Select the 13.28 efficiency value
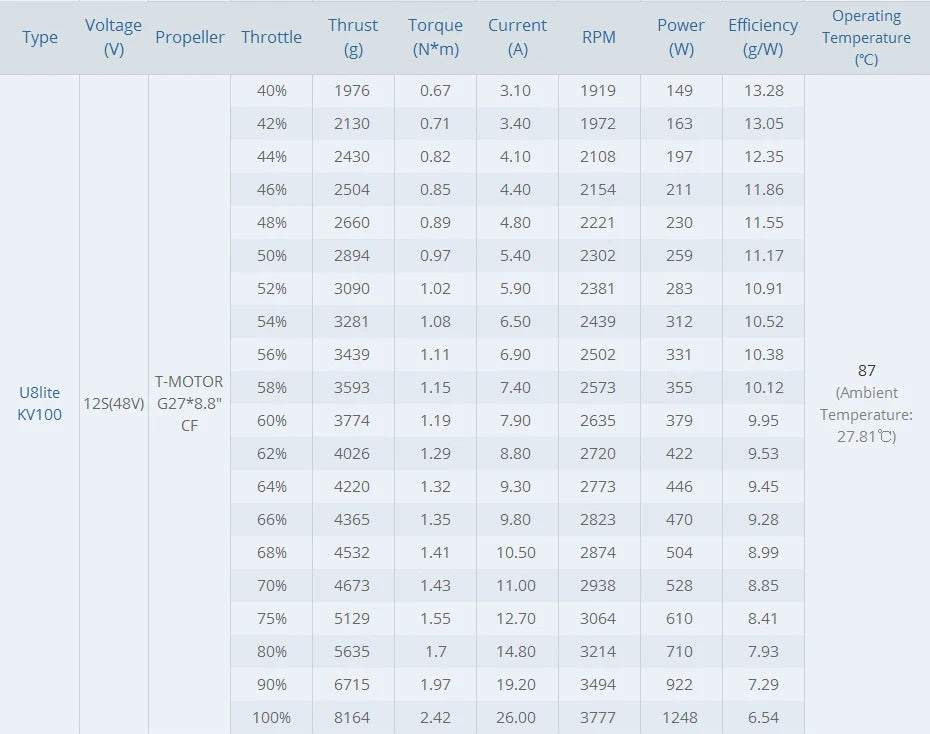 [x=763, y=91]
